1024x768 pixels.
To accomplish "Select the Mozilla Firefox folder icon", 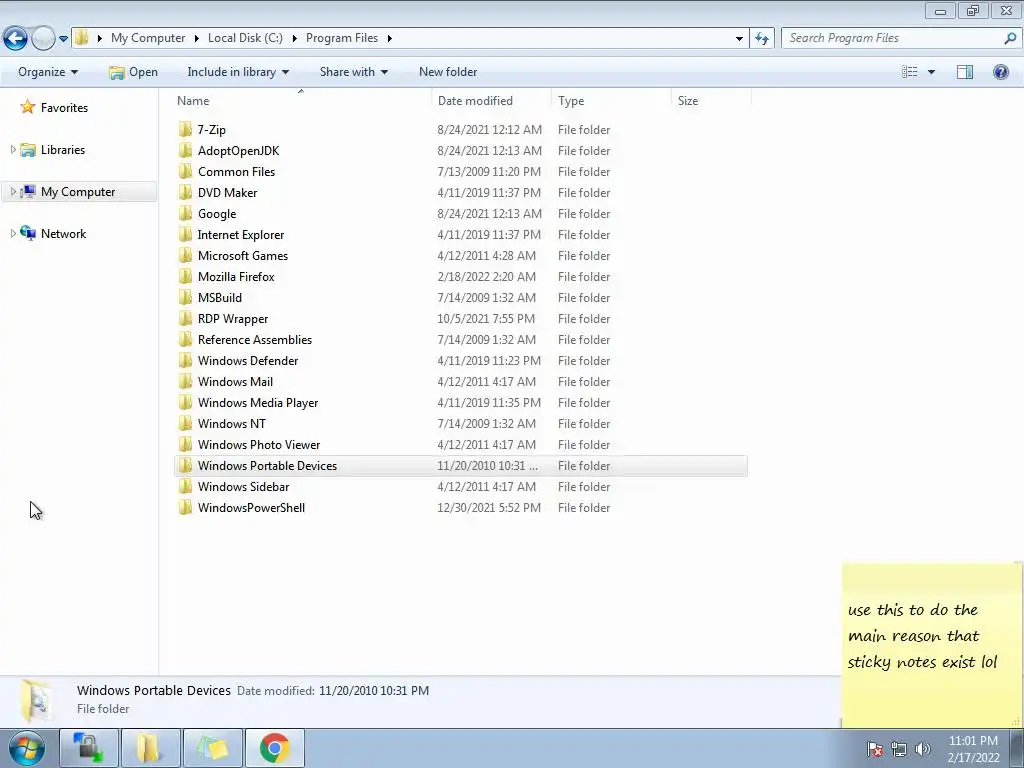I will coord(185,276).
